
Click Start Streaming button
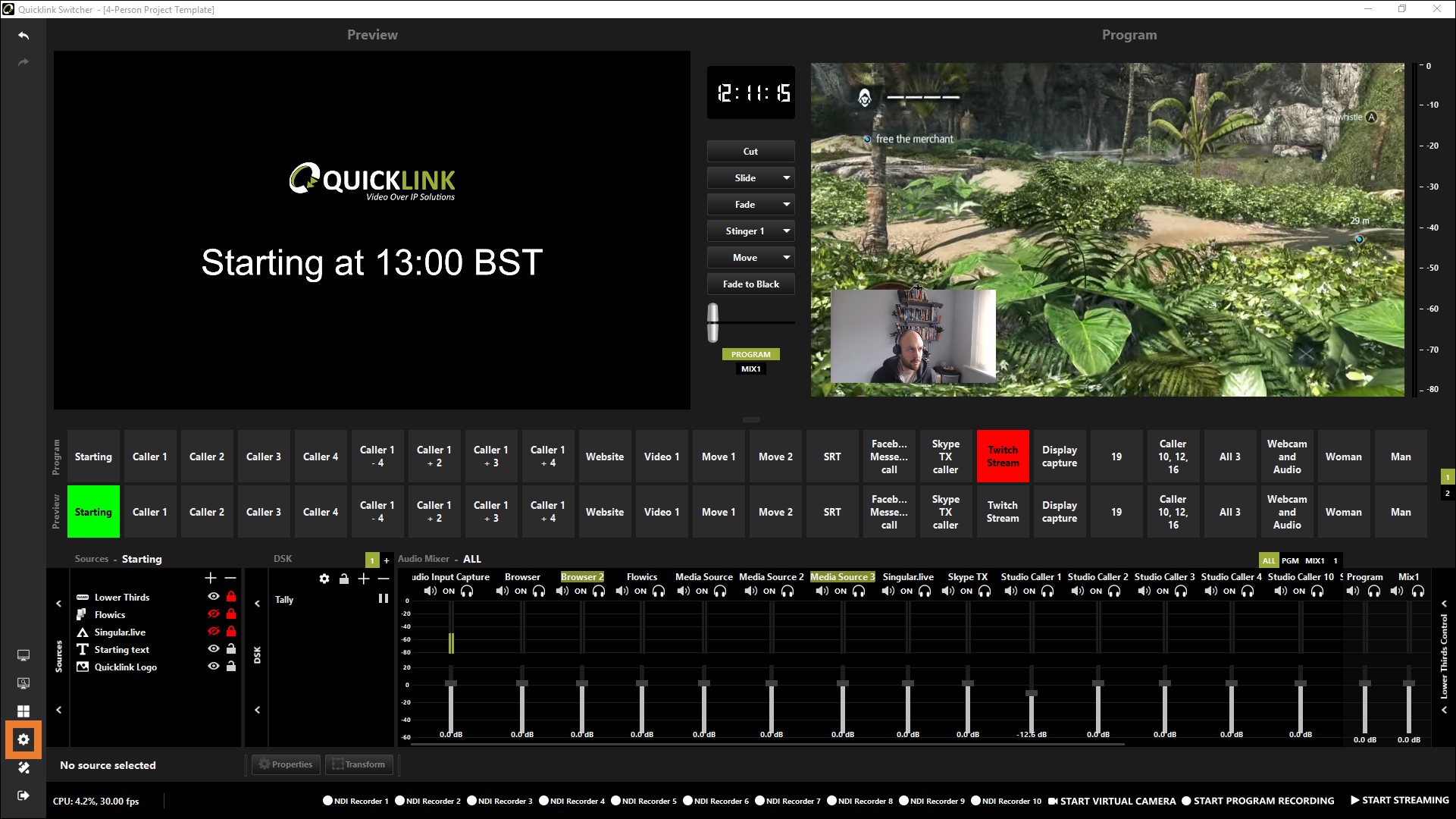[1399, 800]
